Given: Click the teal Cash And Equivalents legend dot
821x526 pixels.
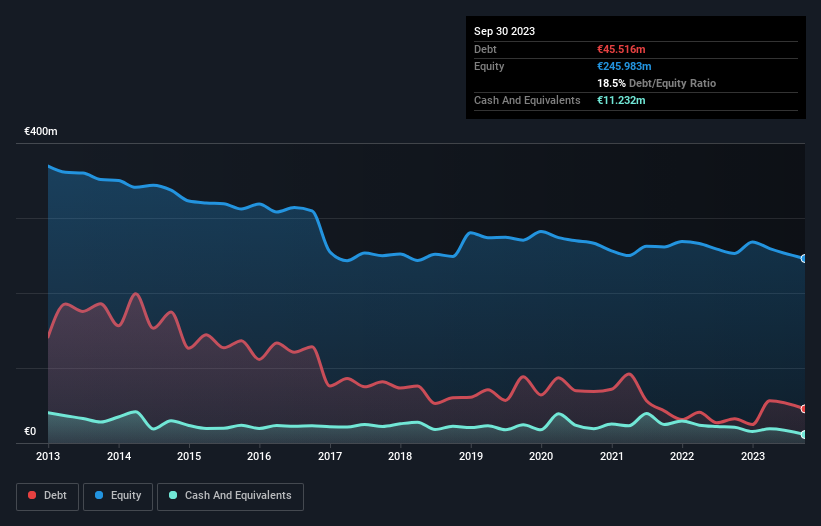Looking at the screenshot, I should pyautogui.click(x=173, y=495).
